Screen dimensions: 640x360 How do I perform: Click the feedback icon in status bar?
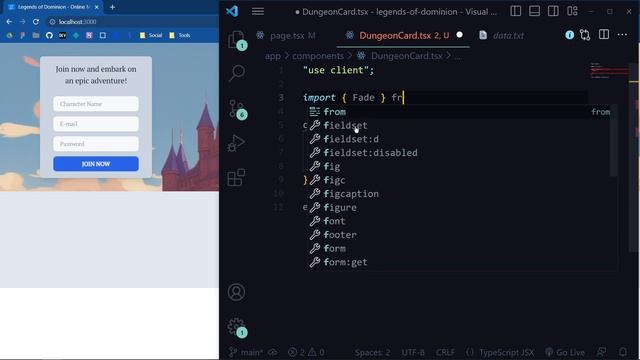pyautogui.click(x=601, y=352)
